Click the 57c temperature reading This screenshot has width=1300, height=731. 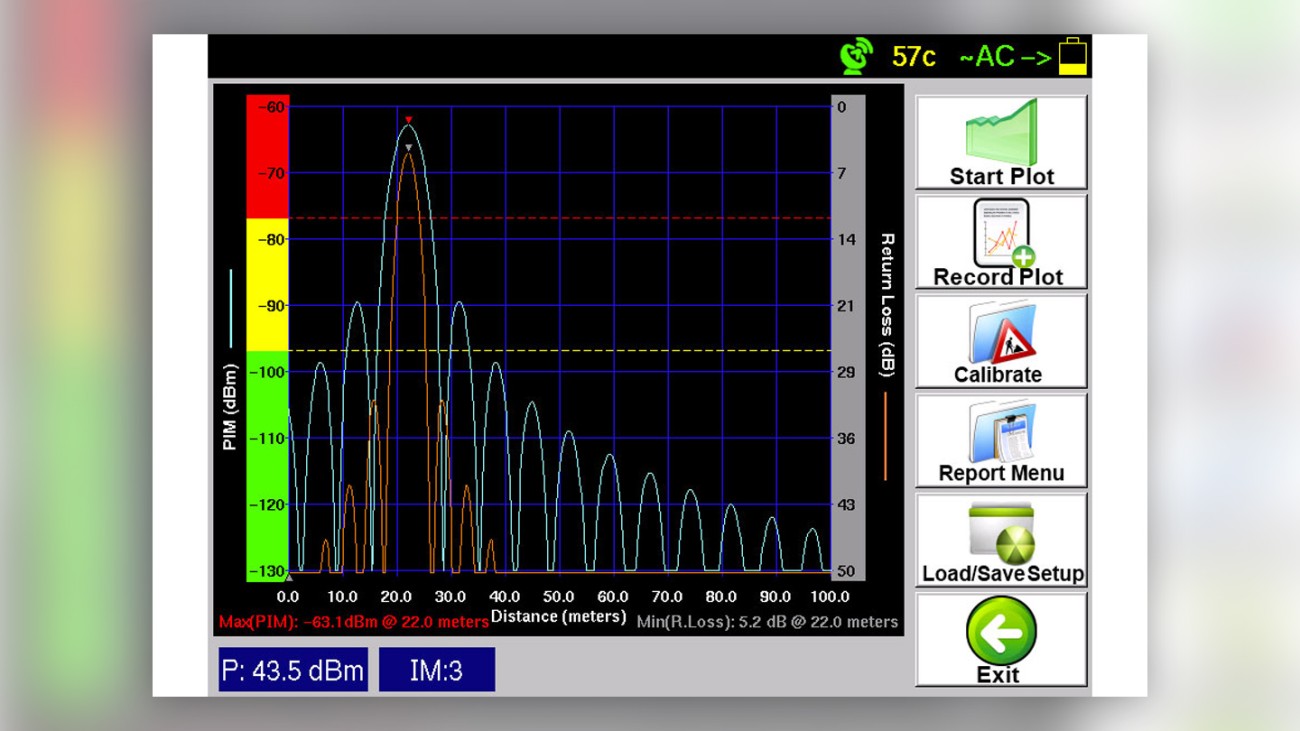(914, 57)
